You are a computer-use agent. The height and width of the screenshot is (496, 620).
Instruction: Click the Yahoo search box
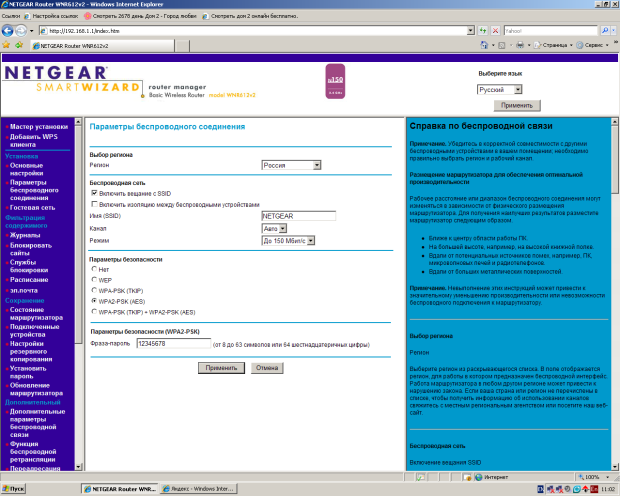click(551, 30)
